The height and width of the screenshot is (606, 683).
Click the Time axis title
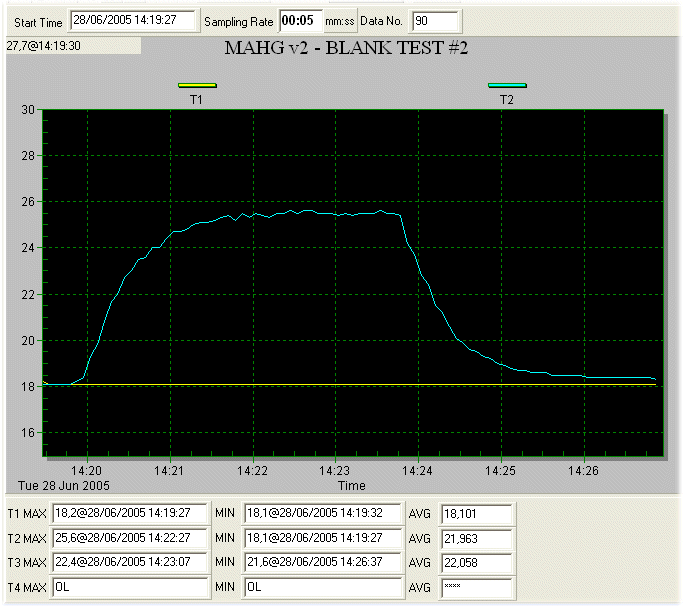pos(352,486)
